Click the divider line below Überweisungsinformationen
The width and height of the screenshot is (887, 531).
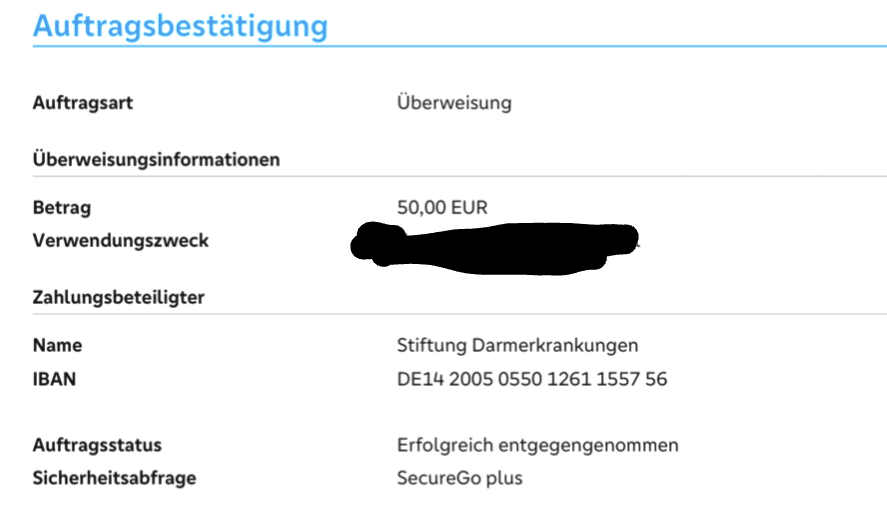point(460,177)
